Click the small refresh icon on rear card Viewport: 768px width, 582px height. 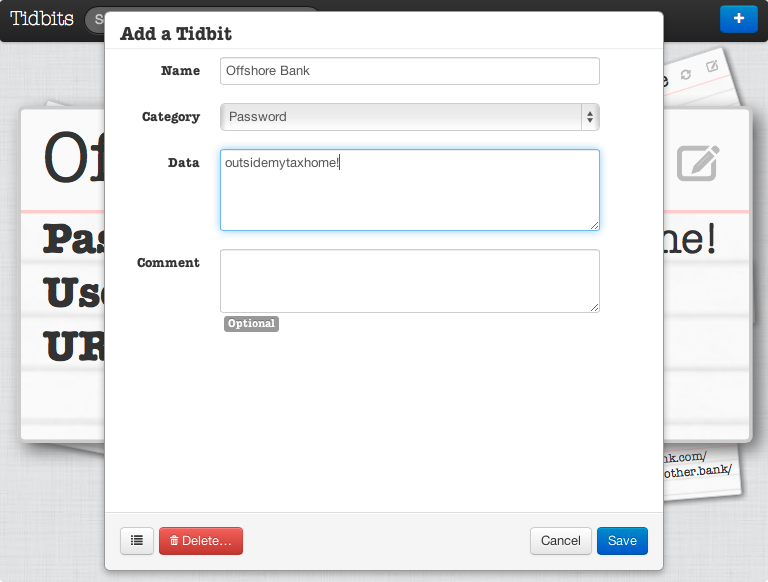point(686,74)
